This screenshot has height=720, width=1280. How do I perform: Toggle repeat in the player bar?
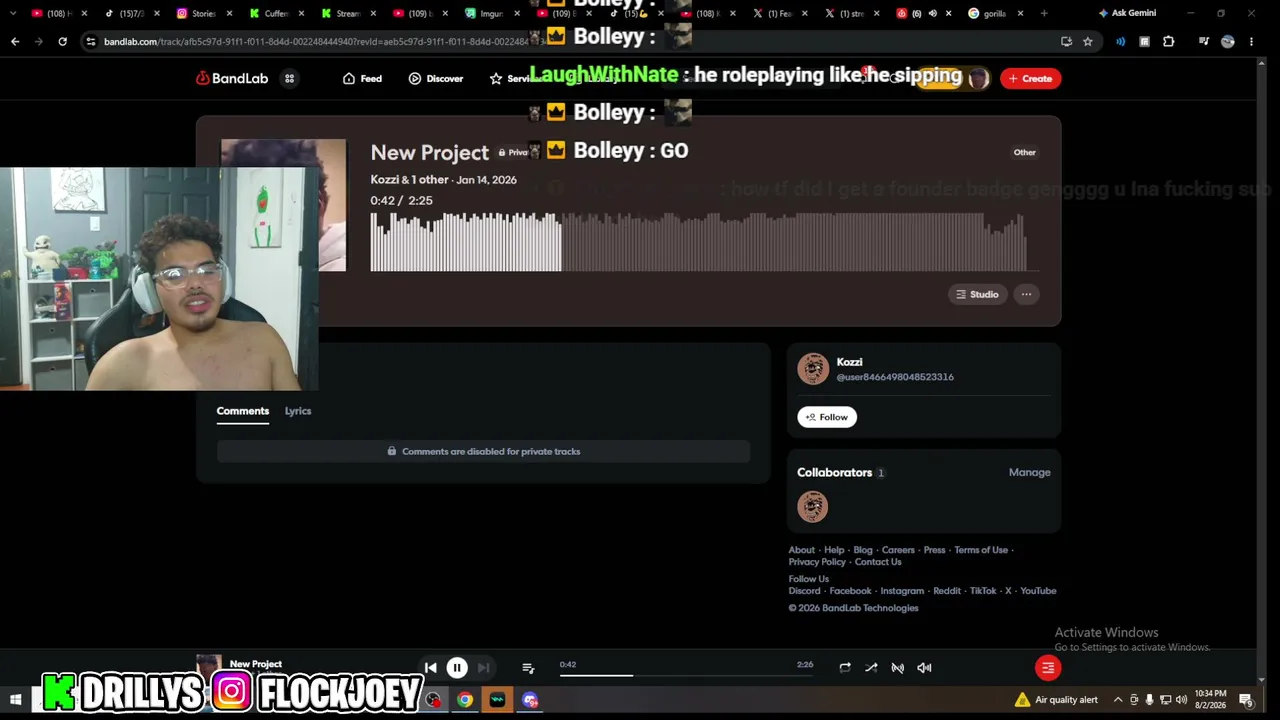coord(845,668)
